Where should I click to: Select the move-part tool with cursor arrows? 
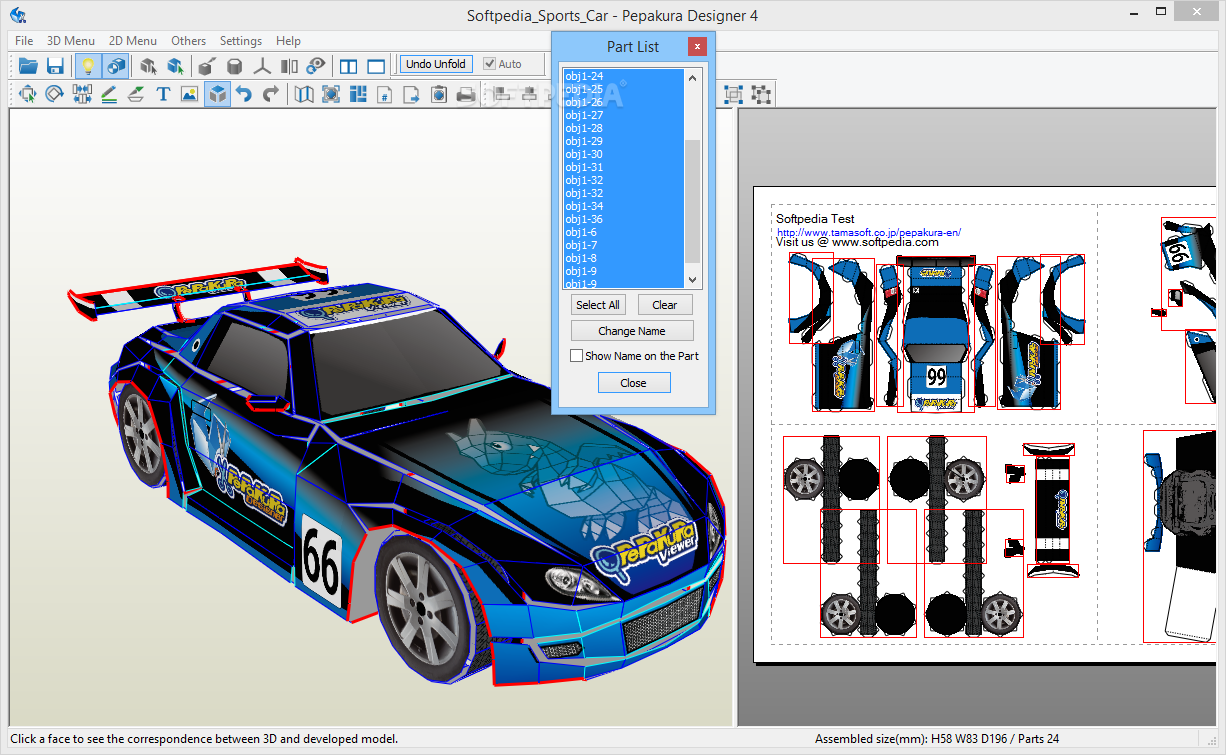(x=27, y=94)
